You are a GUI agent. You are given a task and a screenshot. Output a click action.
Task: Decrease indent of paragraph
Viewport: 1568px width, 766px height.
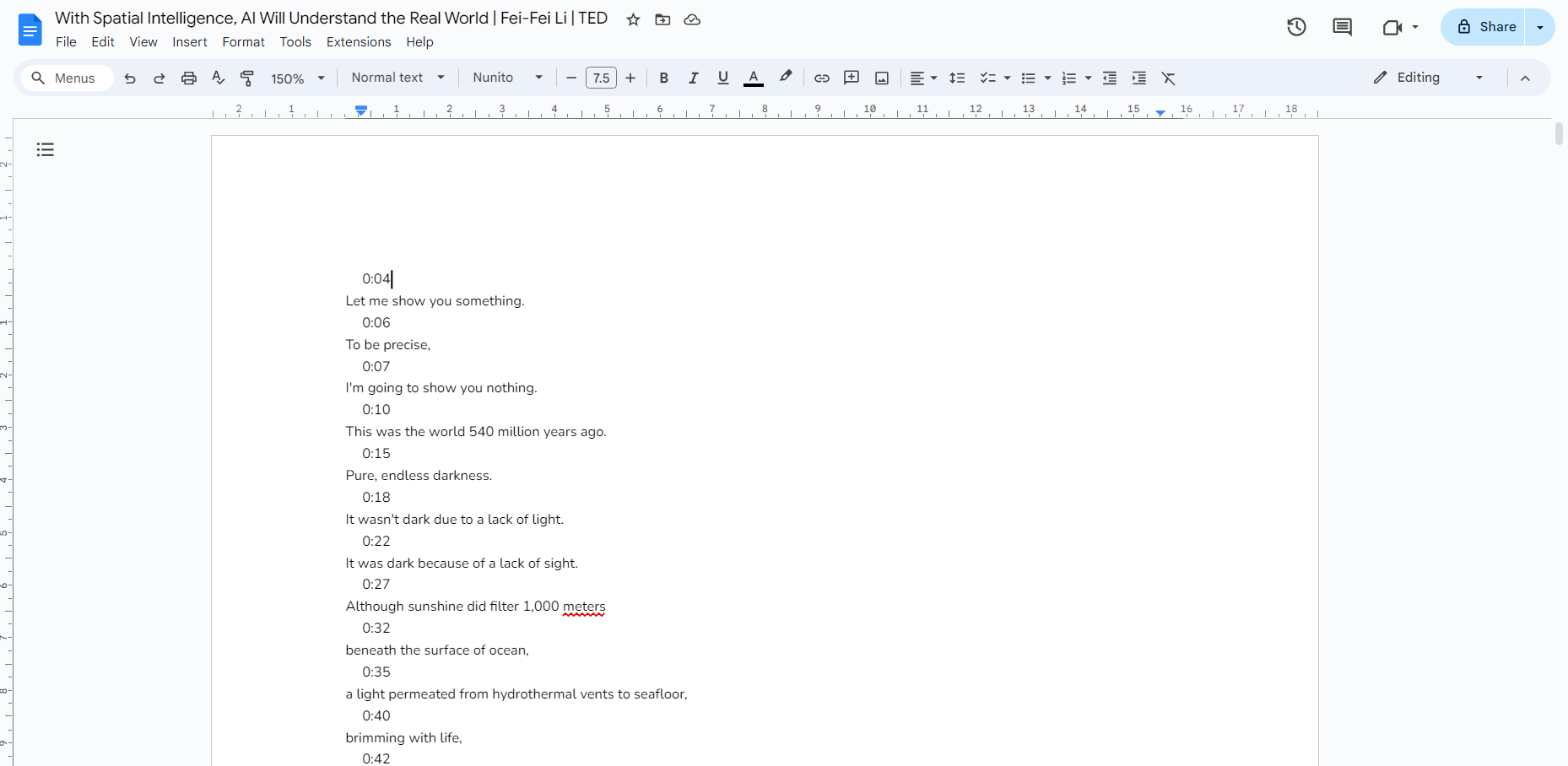1110,78
